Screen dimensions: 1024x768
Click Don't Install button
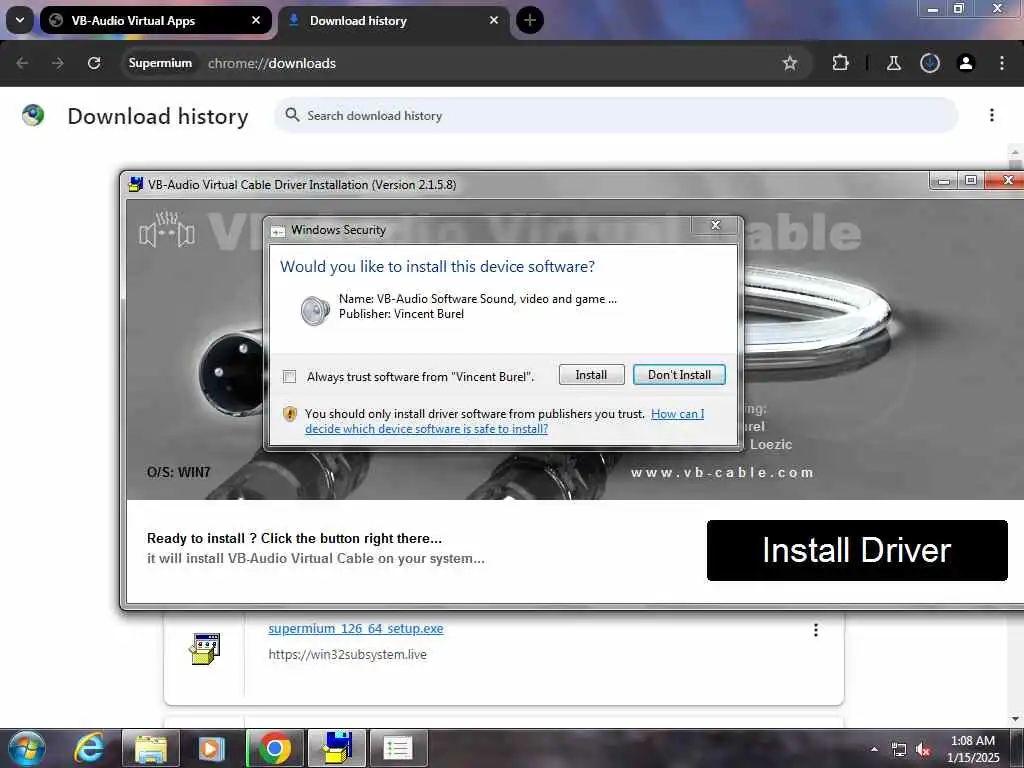click(x=679, y=375)
